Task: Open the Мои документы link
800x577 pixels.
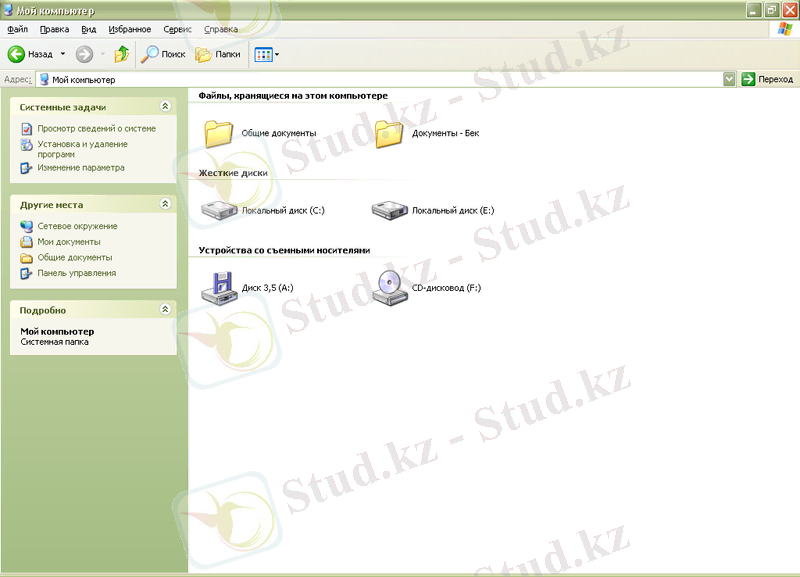Action: pos(69,242)
